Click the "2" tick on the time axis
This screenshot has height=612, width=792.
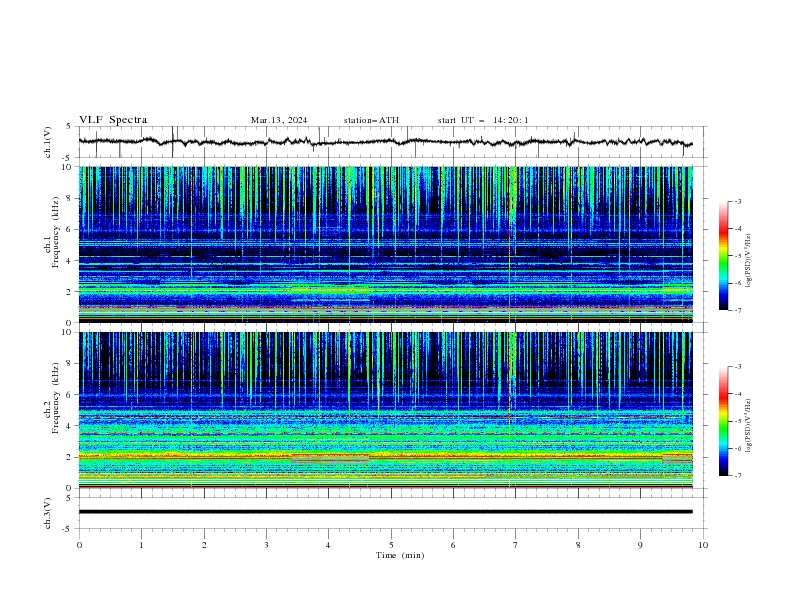pos(204,545)
